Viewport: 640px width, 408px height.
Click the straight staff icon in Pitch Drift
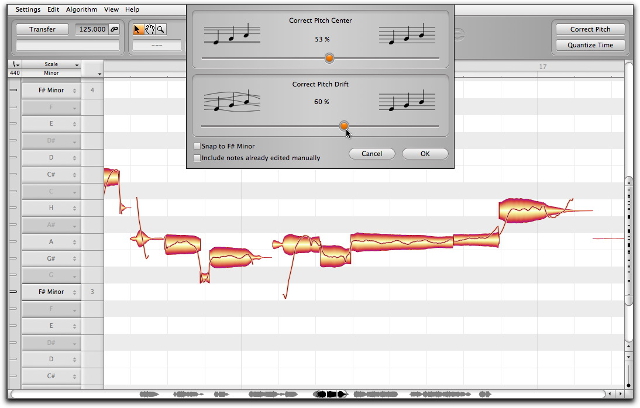coord(407,100)
